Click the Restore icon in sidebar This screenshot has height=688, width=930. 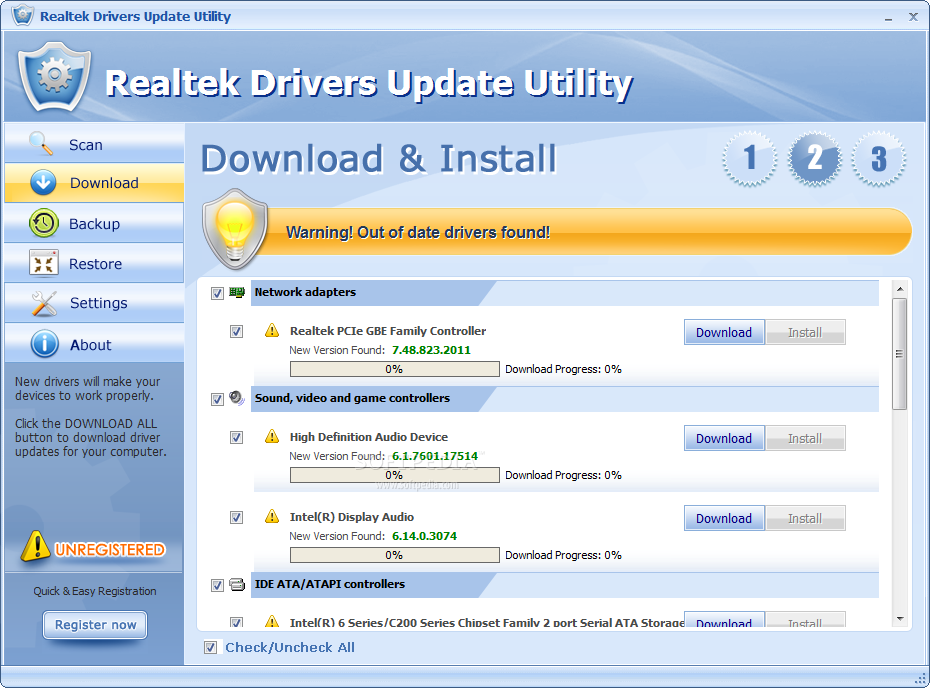(x=44, y=263)
